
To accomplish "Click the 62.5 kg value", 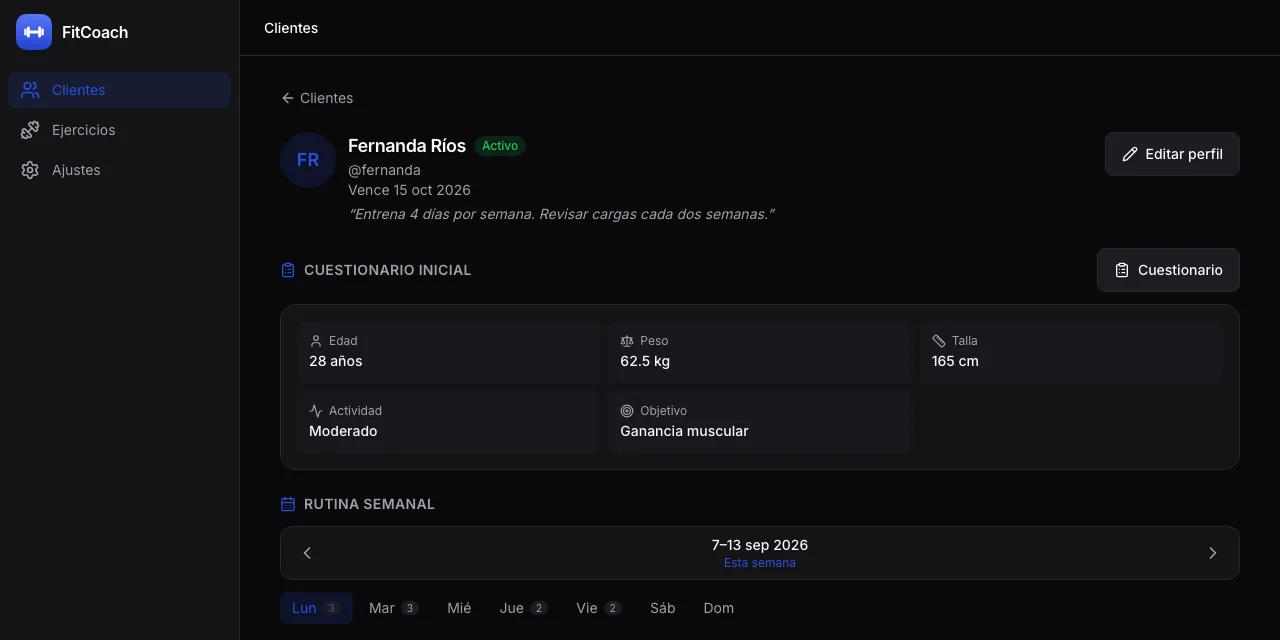I will 645,361.
